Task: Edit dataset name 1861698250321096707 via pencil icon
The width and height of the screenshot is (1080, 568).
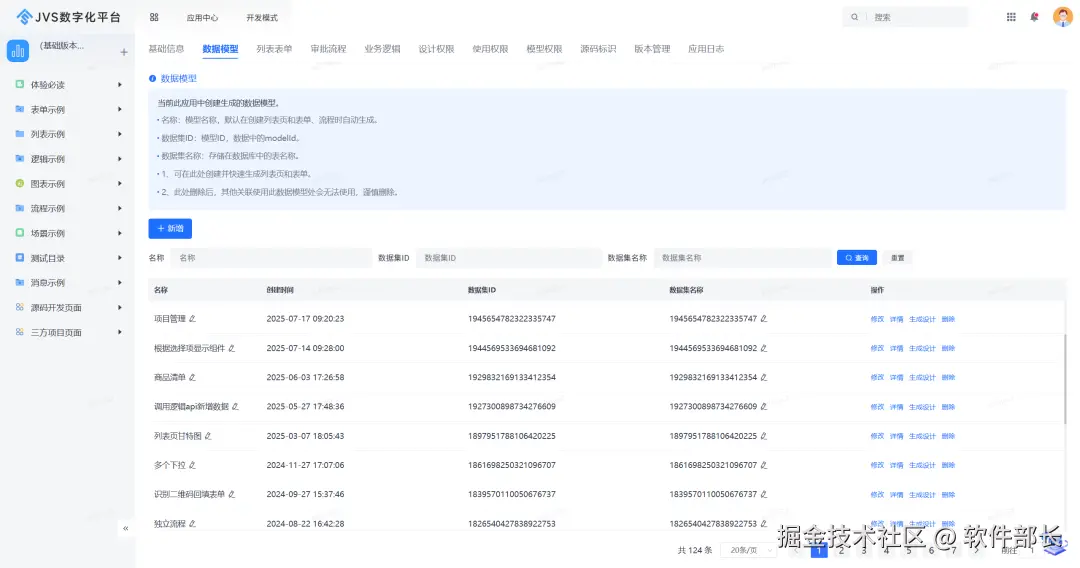Action: (x=764, y=465)
